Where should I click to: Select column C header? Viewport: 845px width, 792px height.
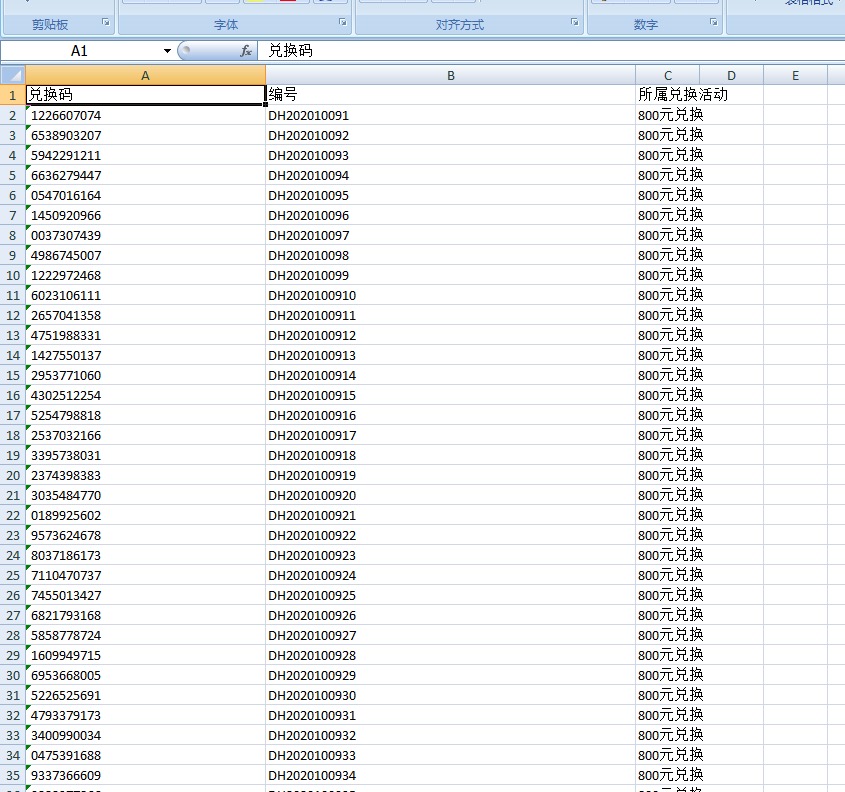coord(667,75)
